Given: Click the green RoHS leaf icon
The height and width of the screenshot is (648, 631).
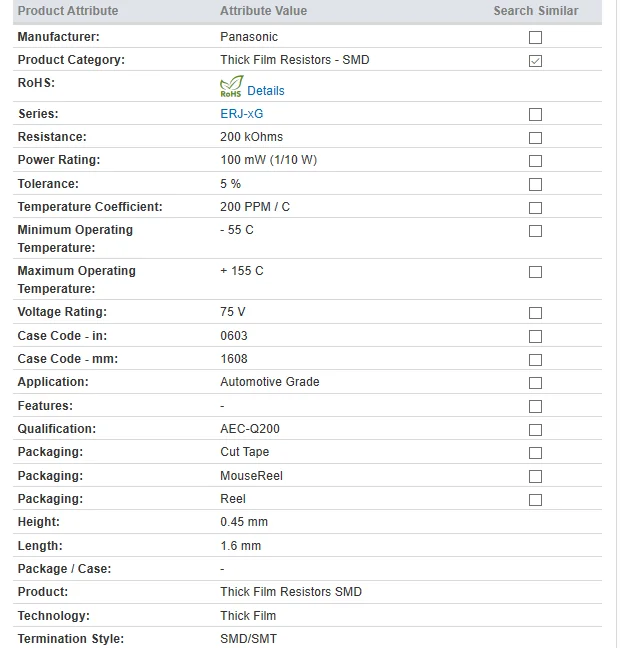Looking at the screenshot, I should pos(231,86).
